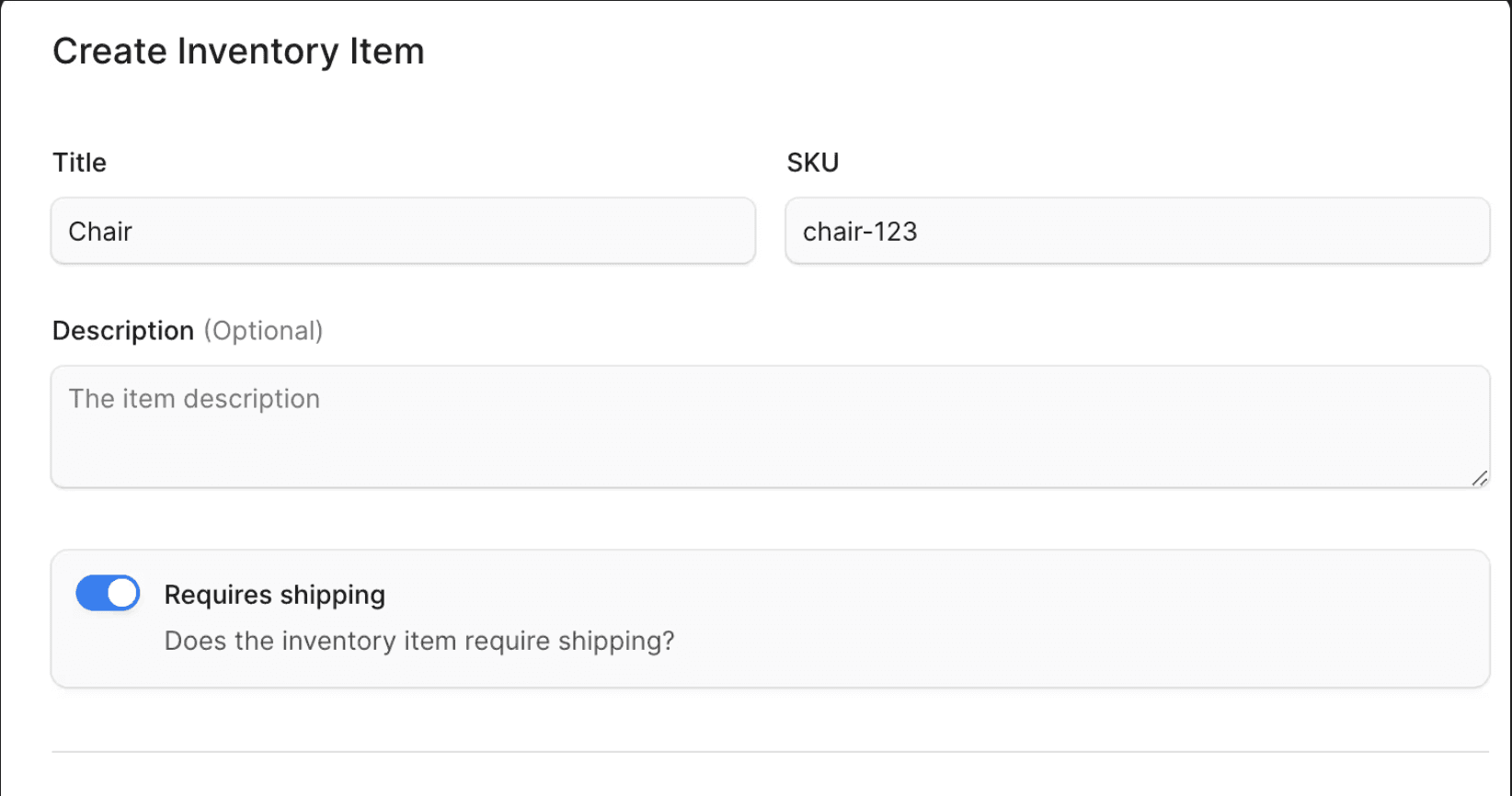Click the SKU input field
This screenshot has height=796, width=1512.
[x=1137, y=231]
